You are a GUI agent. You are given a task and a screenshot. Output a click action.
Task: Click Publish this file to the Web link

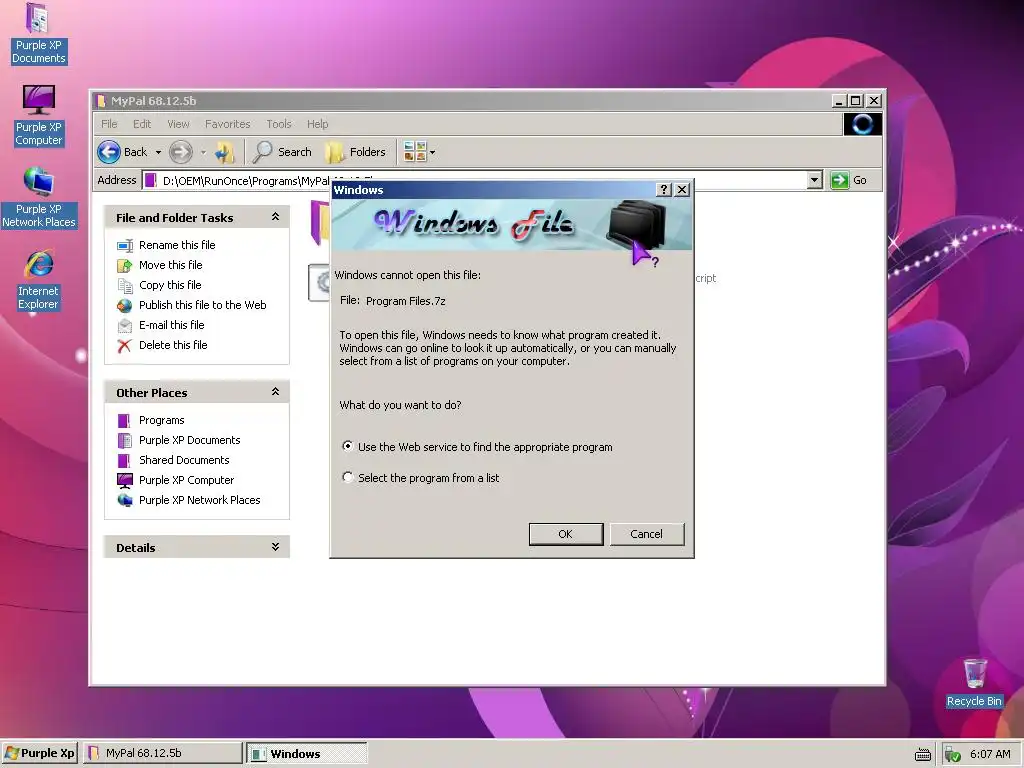[x=202, y=305]
